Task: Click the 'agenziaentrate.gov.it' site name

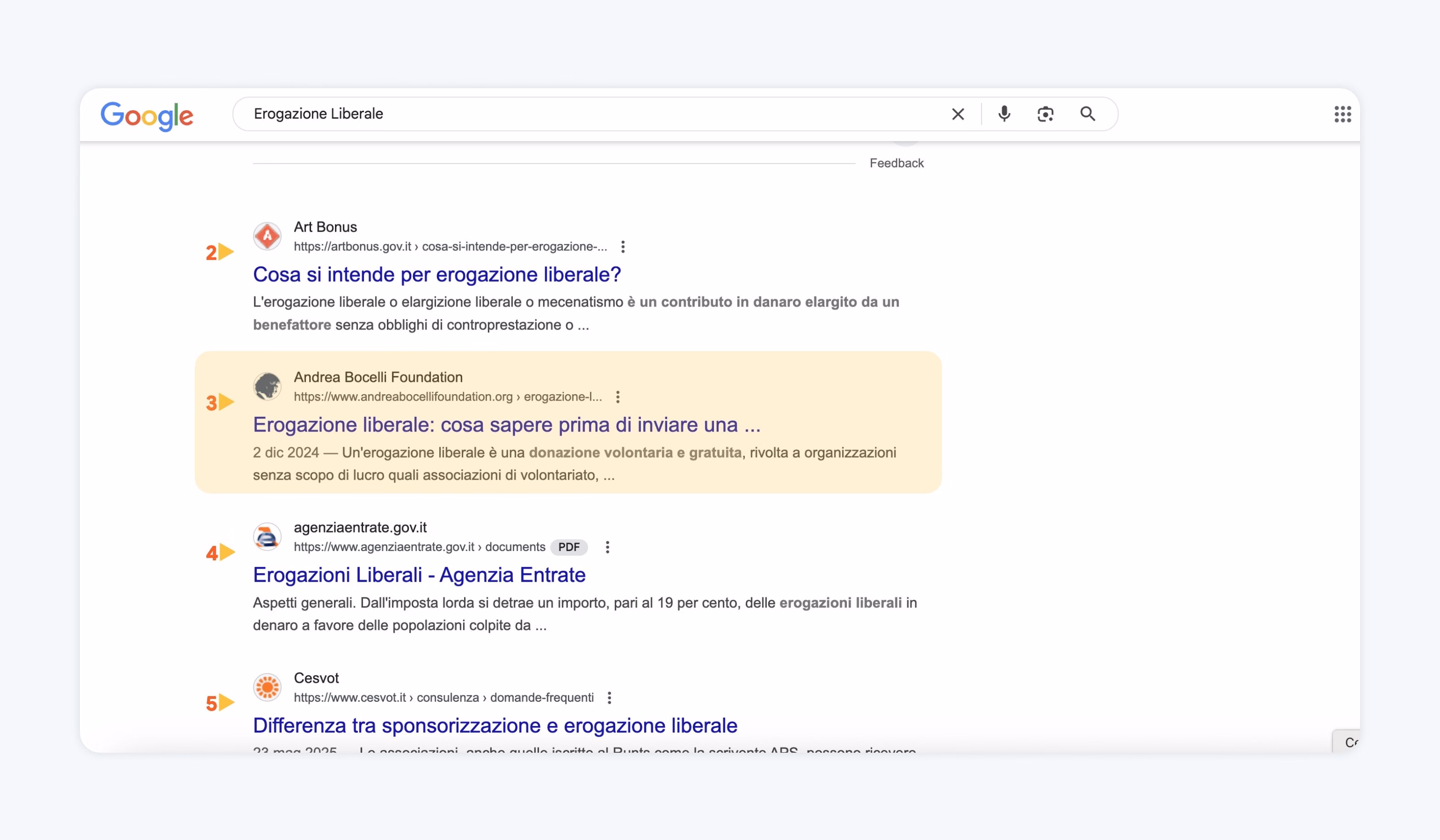Action: tap(360, 528)
